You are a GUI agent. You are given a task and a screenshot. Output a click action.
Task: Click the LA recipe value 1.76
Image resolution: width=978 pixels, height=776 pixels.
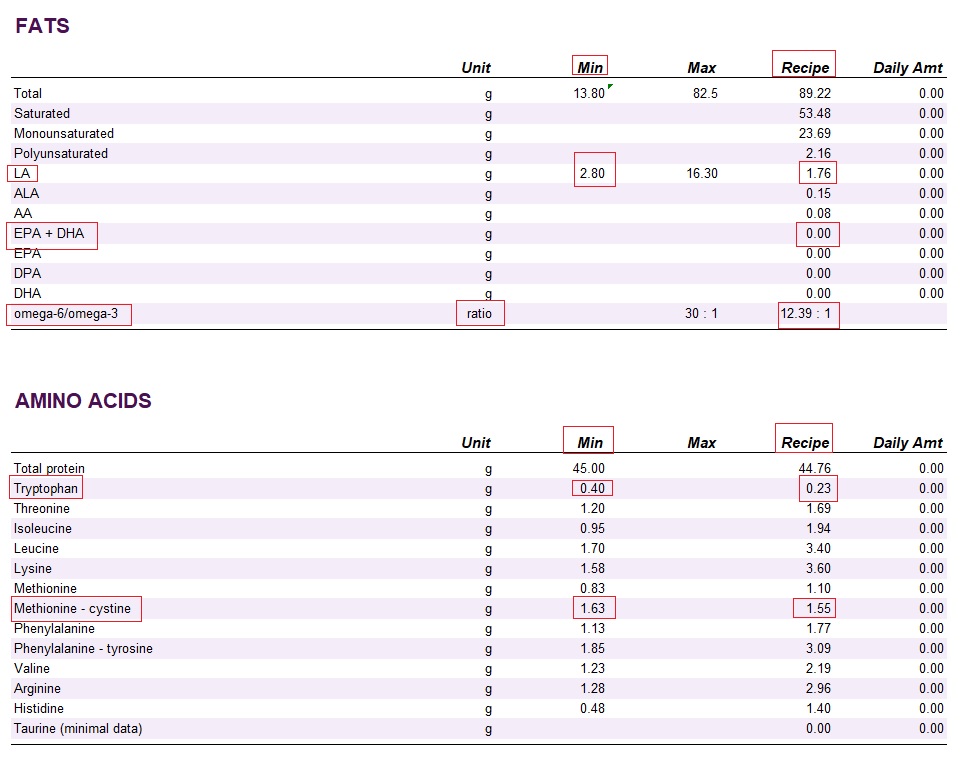tap(817, 173)
